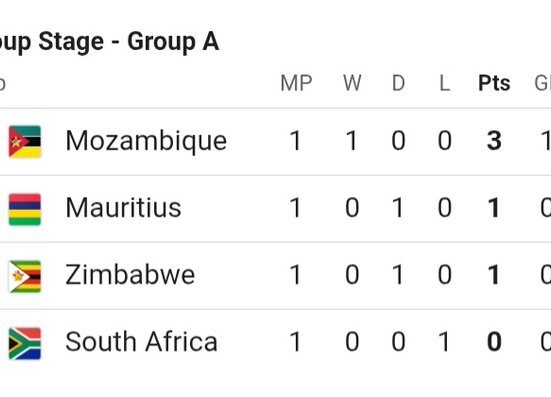Click the Pts column header

coord(494,83)
